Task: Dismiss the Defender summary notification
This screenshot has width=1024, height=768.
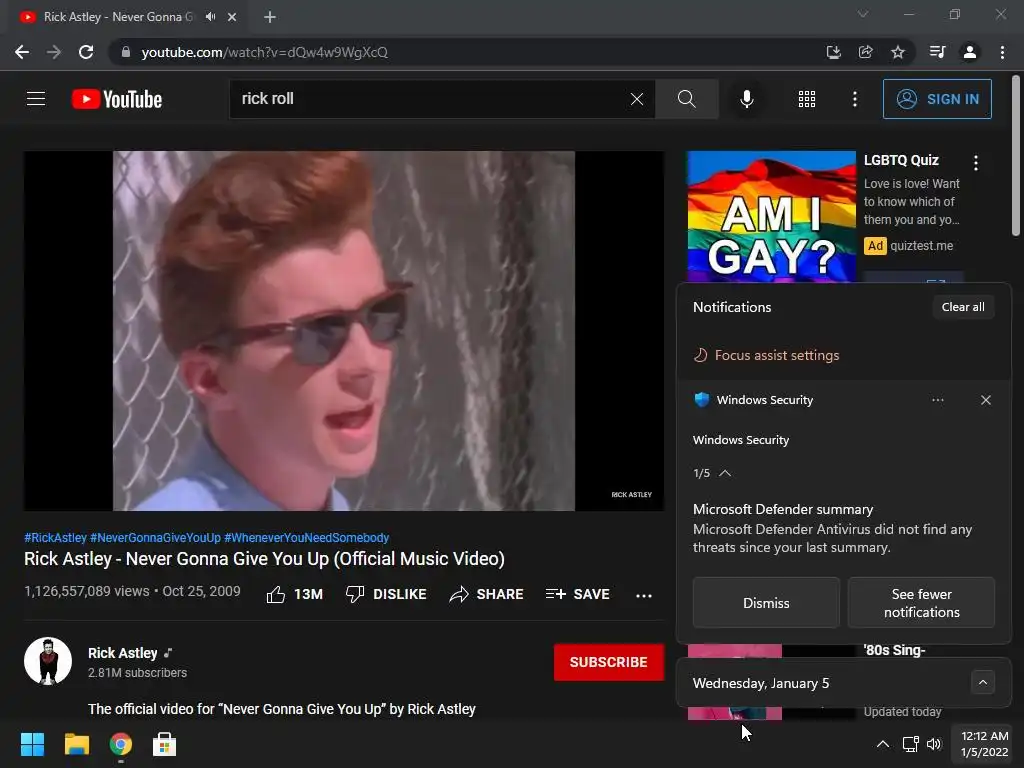Action: [x=766, y=603]
